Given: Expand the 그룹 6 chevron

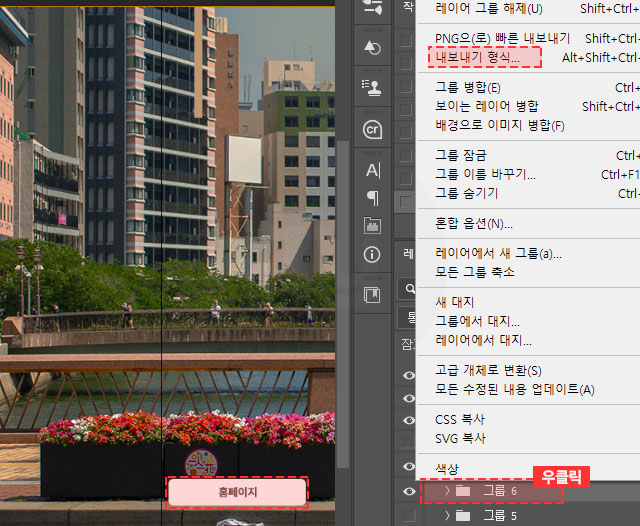Looking at the screenshot, I should [447, 490].
